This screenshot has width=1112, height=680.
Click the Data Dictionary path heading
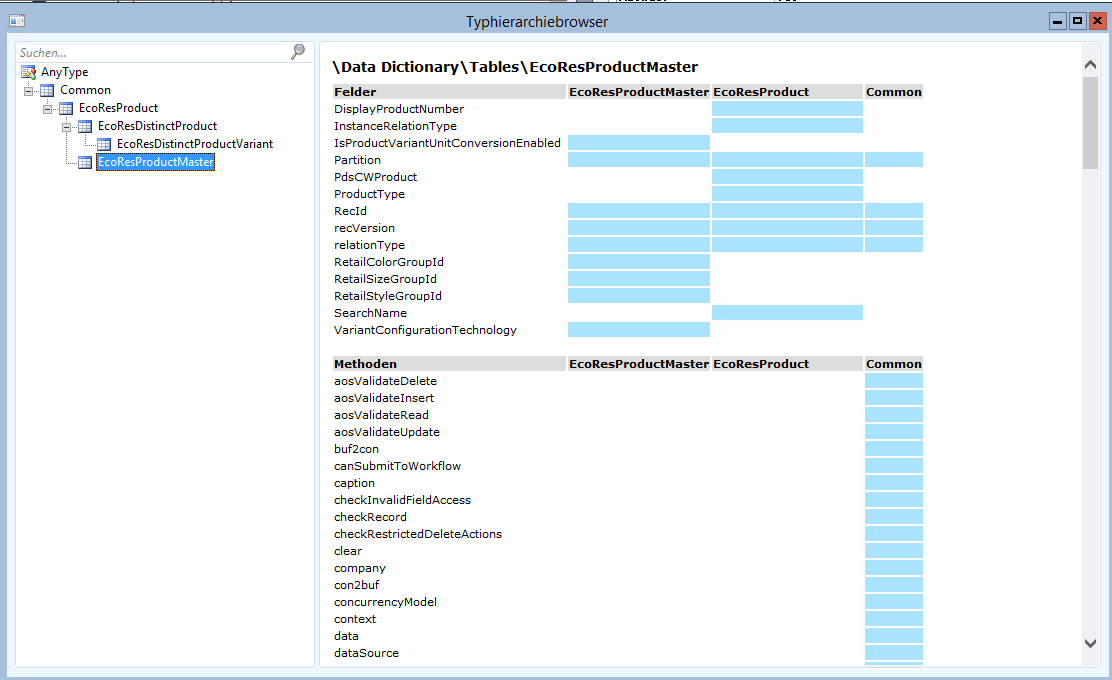point(515,67)
